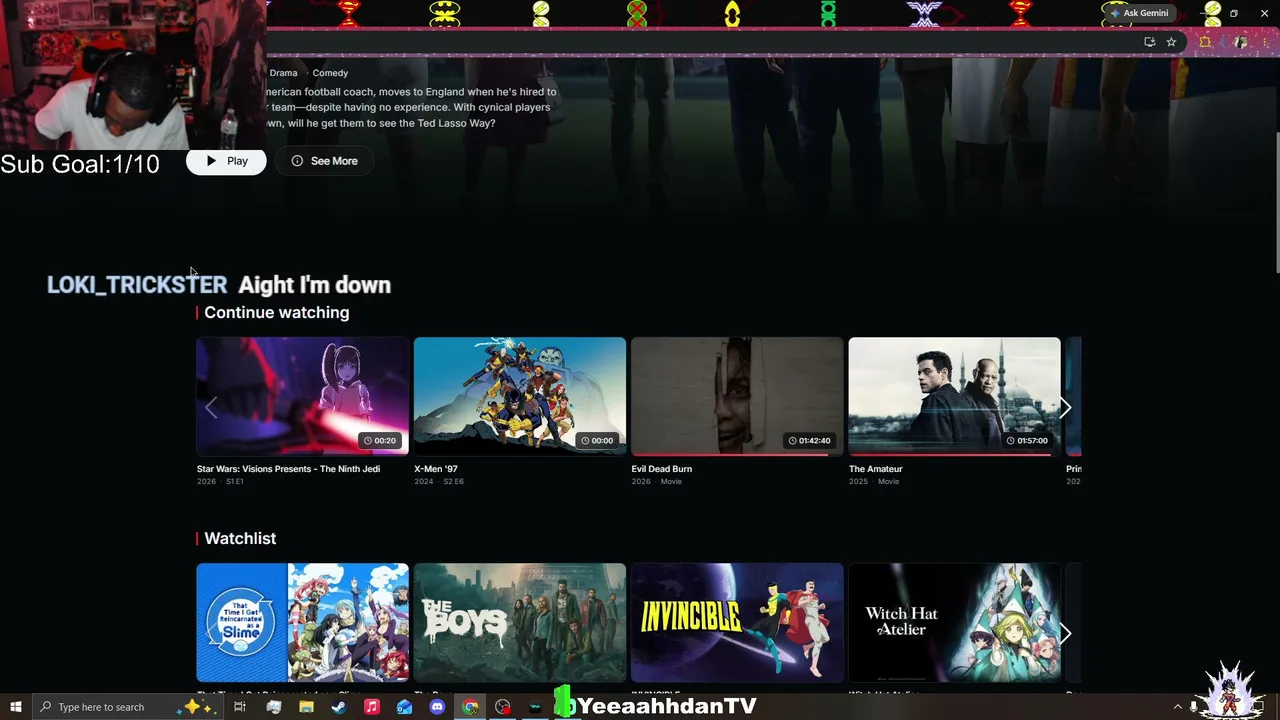Open the Windows Start menu

[15, 707]
